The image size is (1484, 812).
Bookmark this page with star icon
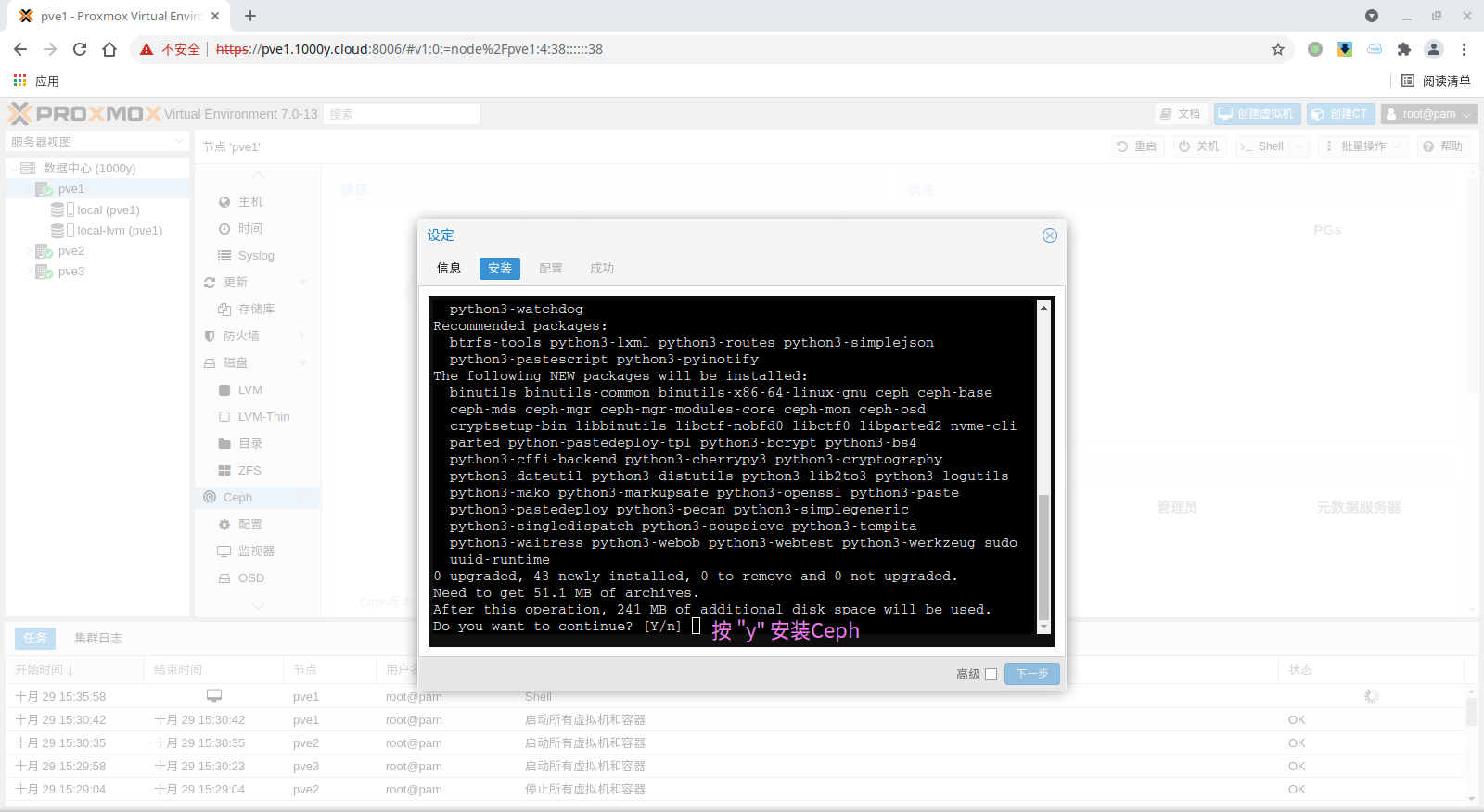1278,49
